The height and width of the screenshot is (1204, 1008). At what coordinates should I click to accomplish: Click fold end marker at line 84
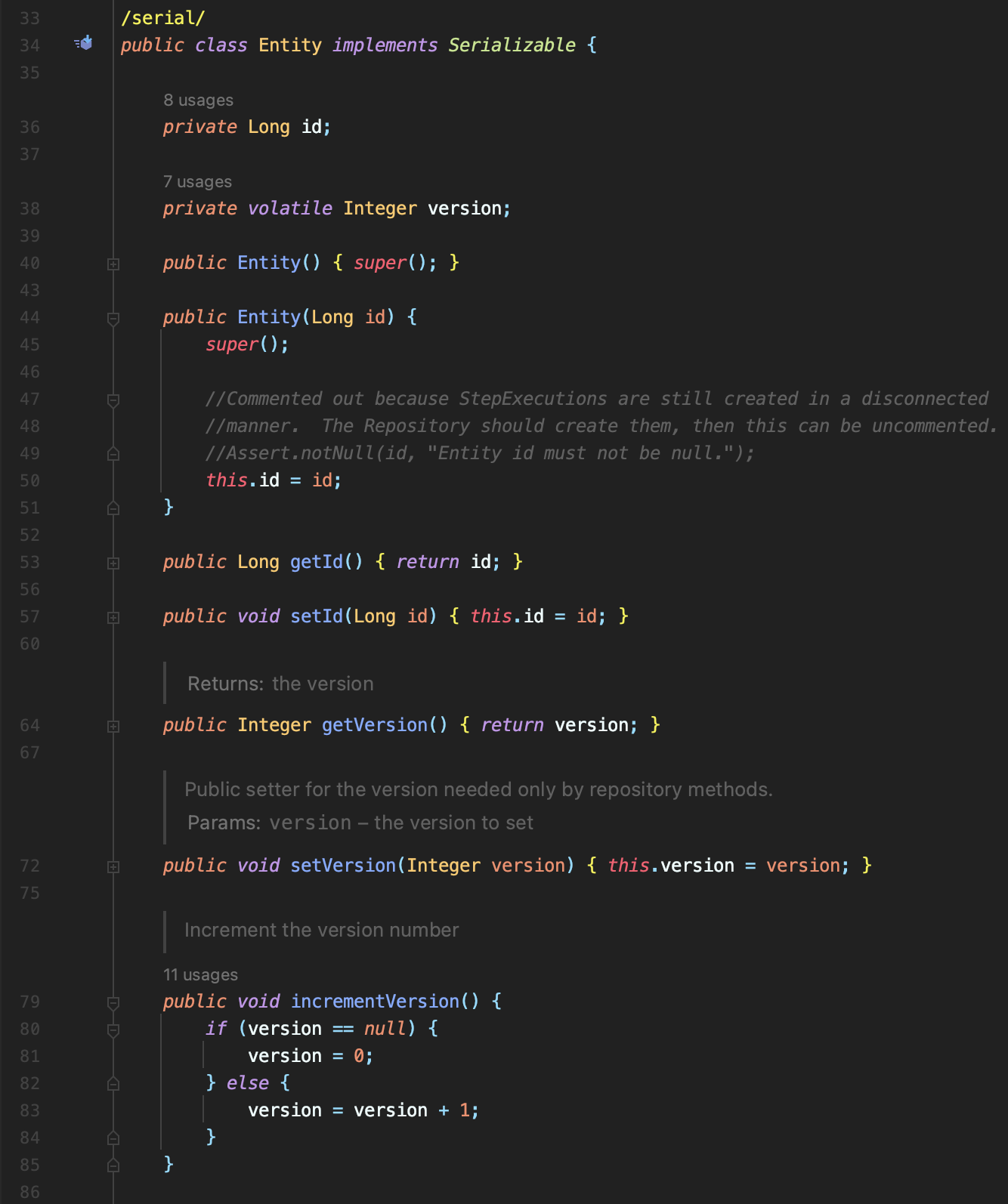coord(113,1138)
